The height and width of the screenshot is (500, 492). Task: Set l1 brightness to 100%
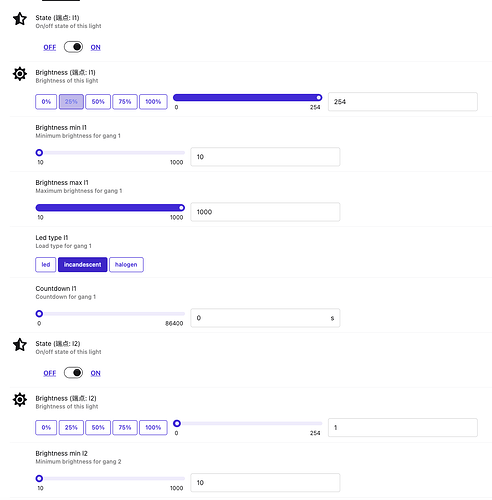click(153, 102)
